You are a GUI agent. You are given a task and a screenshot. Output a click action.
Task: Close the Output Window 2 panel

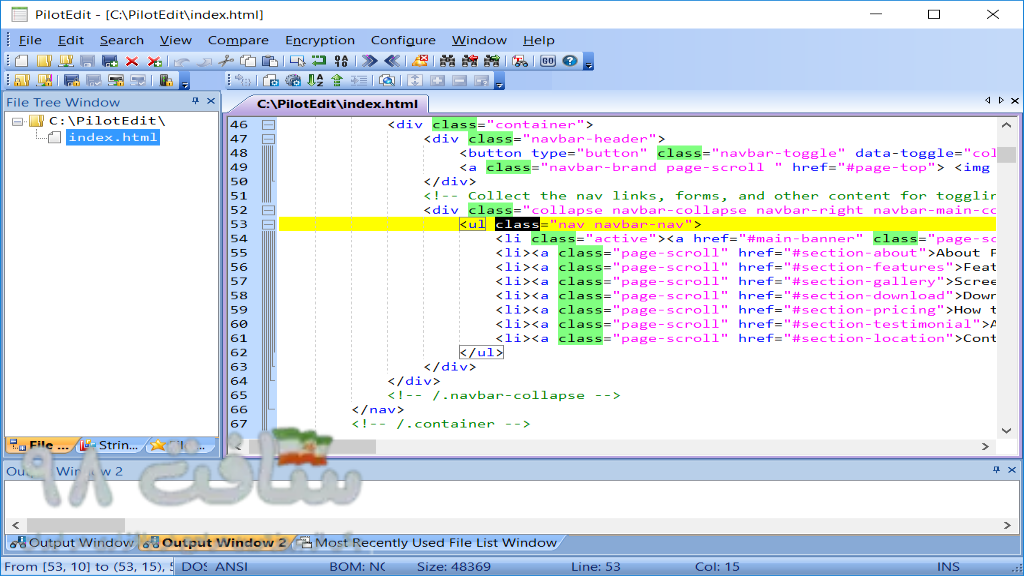click(x=1012, y=470)
